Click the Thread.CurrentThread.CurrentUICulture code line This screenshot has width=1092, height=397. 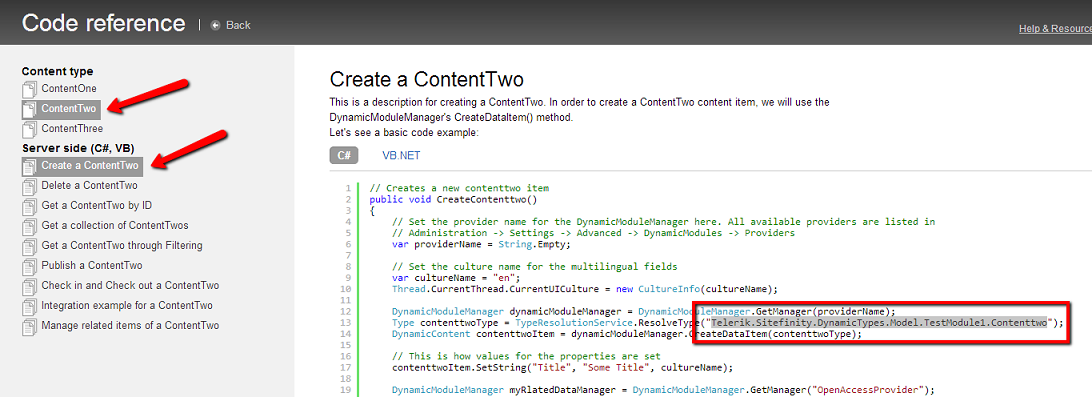(x=584, y=288)
